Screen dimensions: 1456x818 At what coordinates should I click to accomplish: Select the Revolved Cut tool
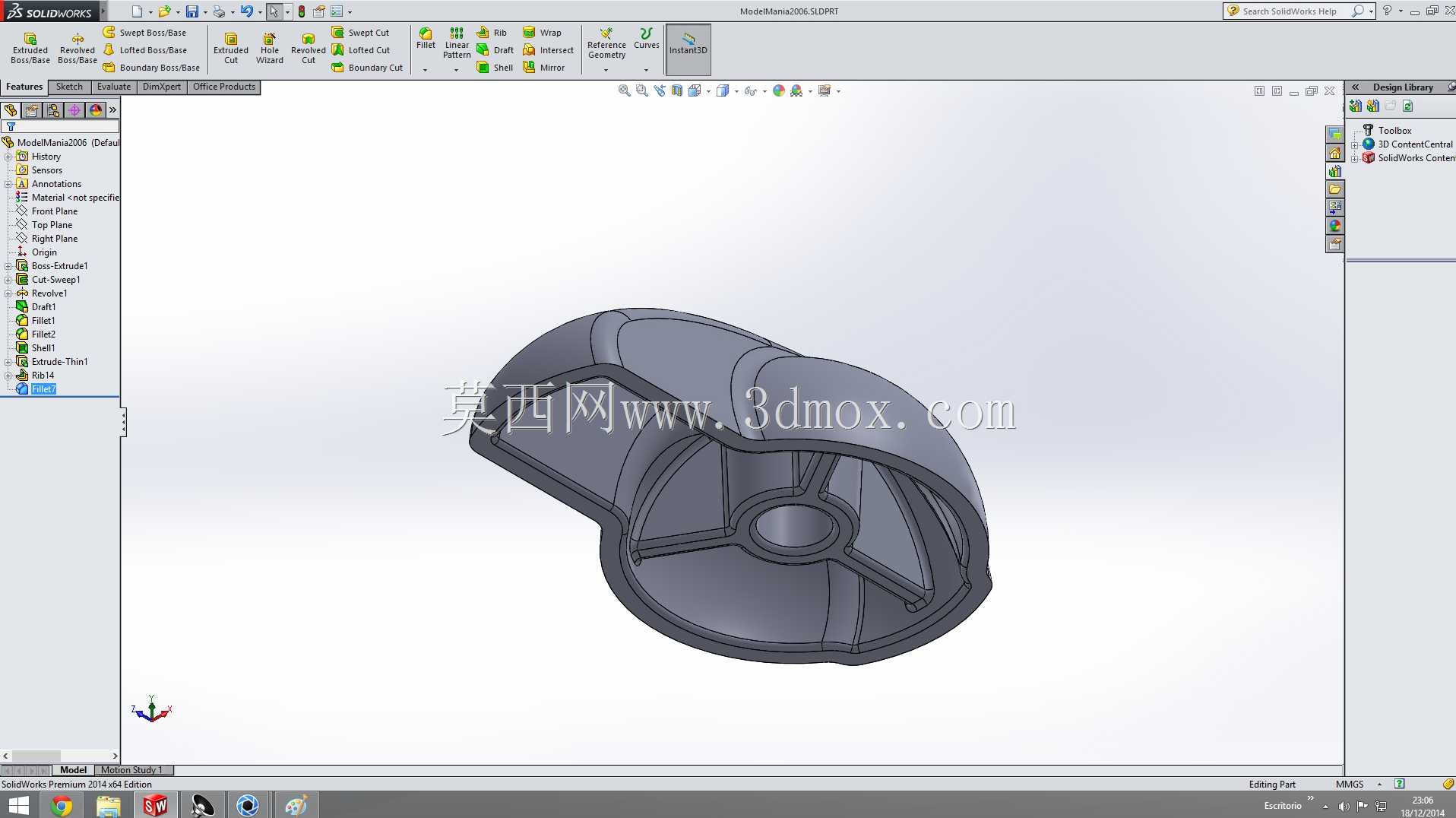(x=309, y=48)
